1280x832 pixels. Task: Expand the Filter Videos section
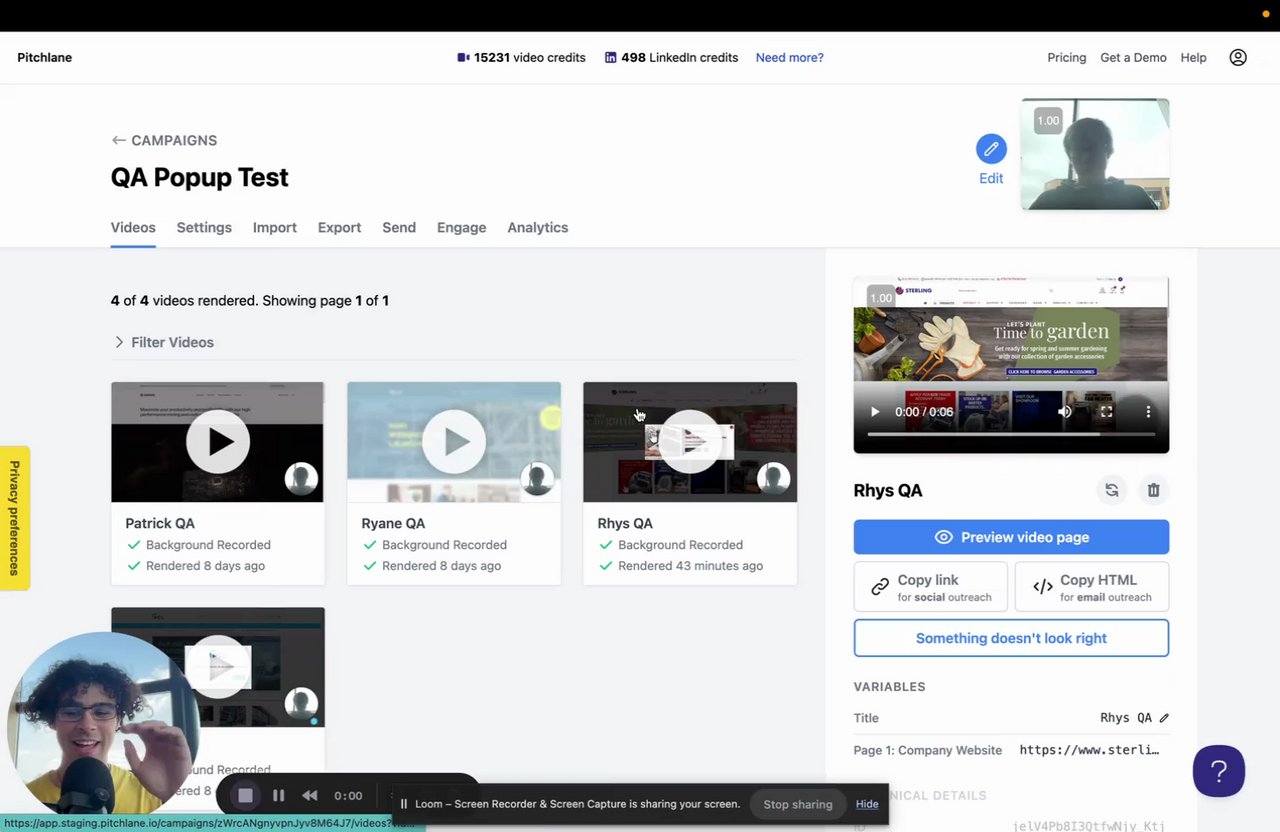(x=163, y=342)
